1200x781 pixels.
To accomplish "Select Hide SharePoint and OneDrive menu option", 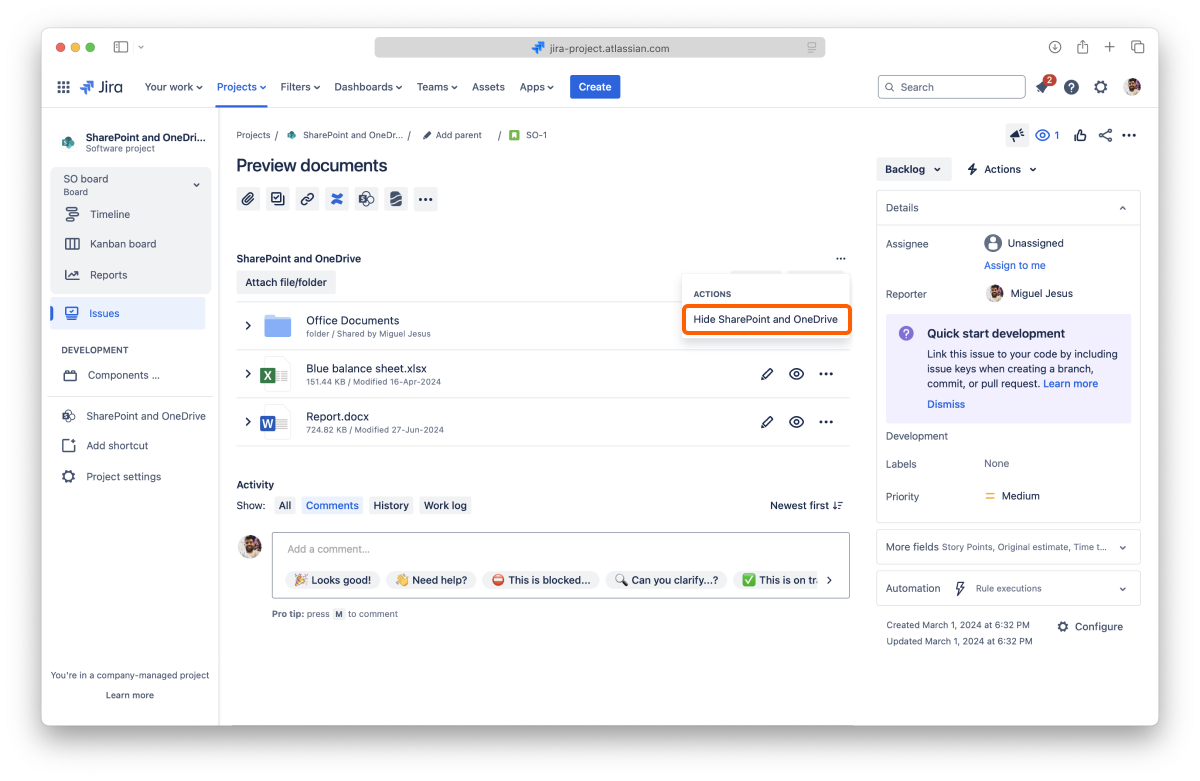I will point(766,319).
